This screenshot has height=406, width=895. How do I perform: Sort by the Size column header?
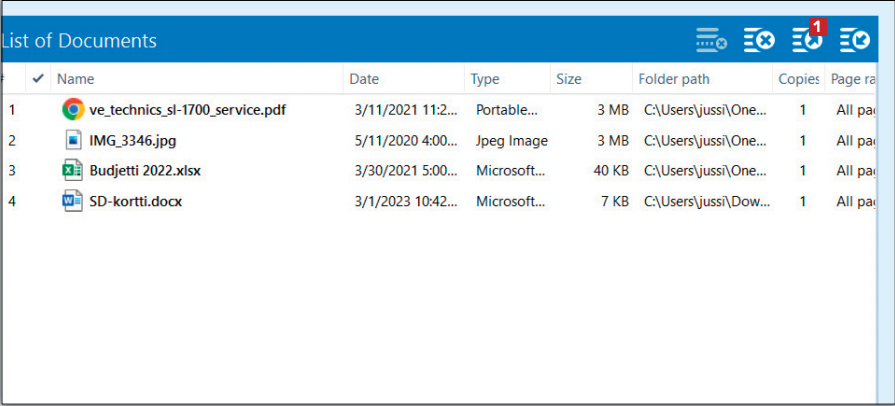(568, 79)
